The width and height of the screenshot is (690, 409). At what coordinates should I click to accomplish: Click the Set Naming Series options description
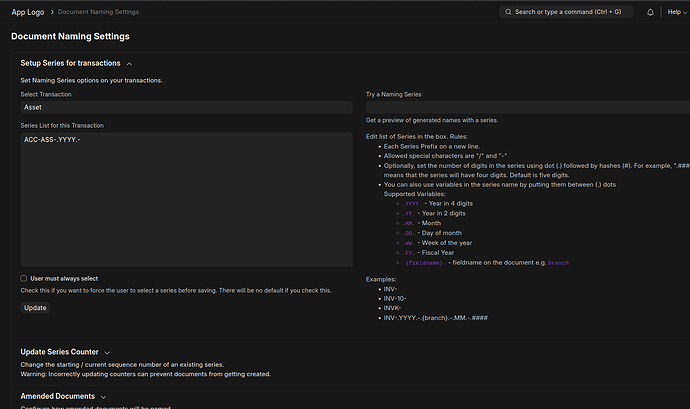(x=92, y=81)
